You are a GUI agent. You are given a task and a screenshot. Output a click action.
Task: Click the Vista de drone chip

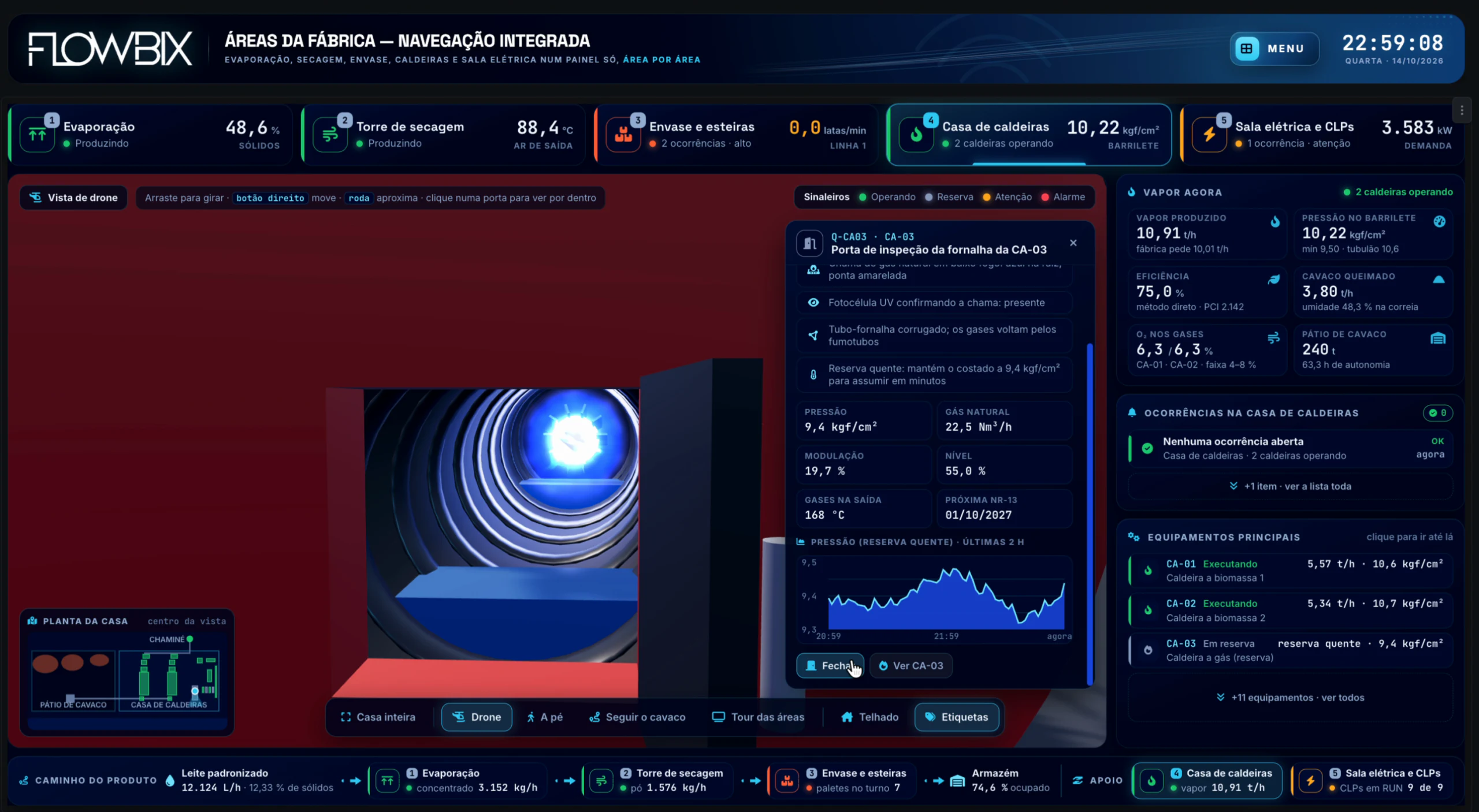point(73,198)
